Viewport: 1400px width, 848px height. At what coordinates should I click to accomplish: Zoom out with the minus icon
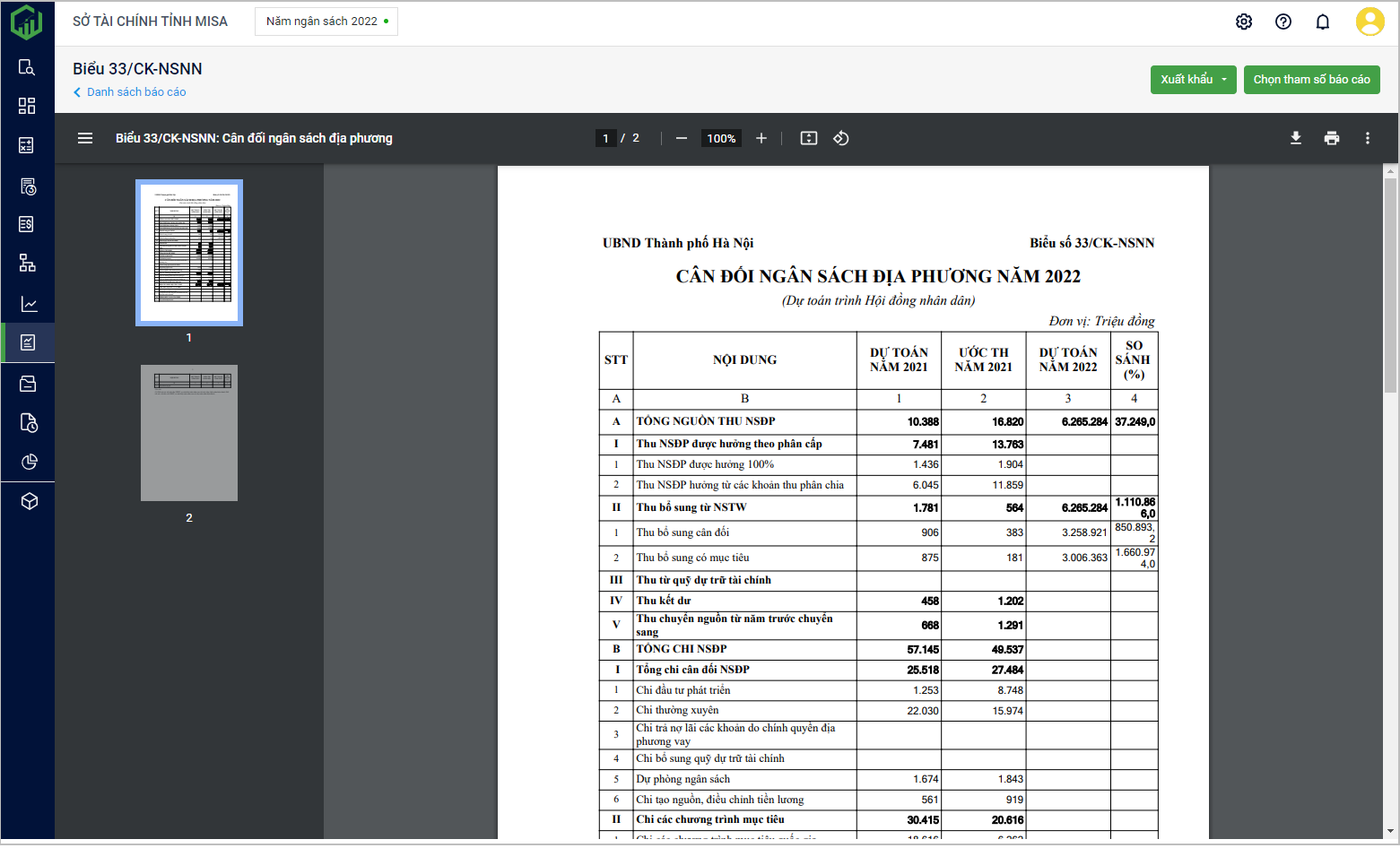682,138
